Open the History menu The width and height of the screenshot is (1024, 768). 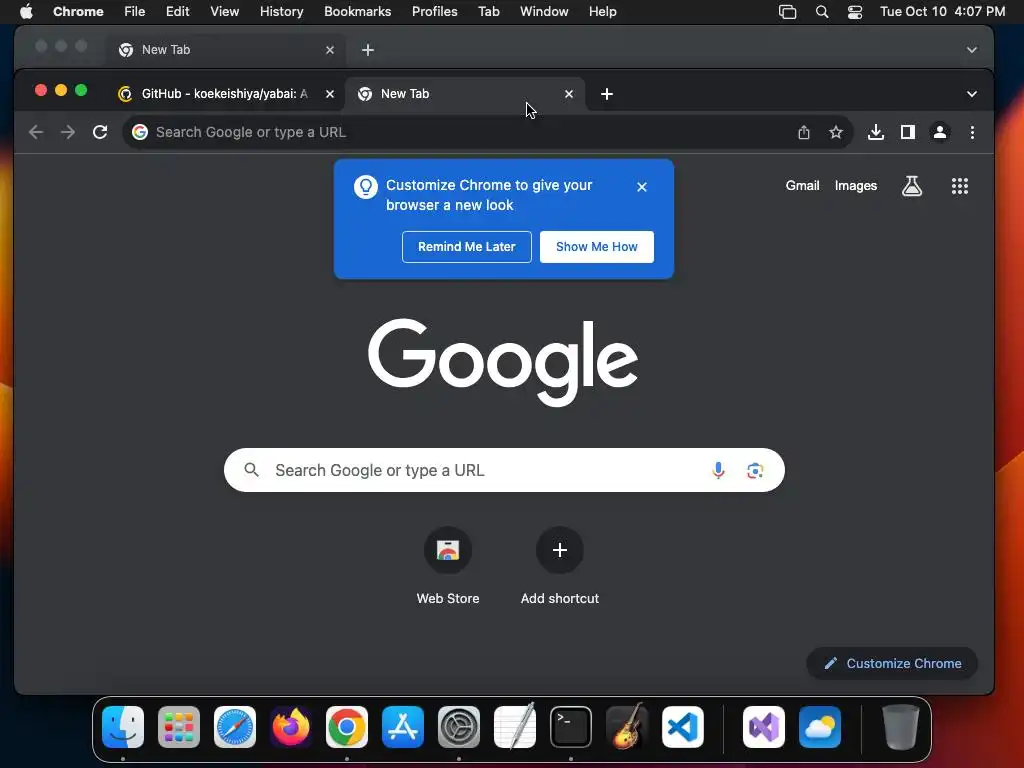[281, 12]
